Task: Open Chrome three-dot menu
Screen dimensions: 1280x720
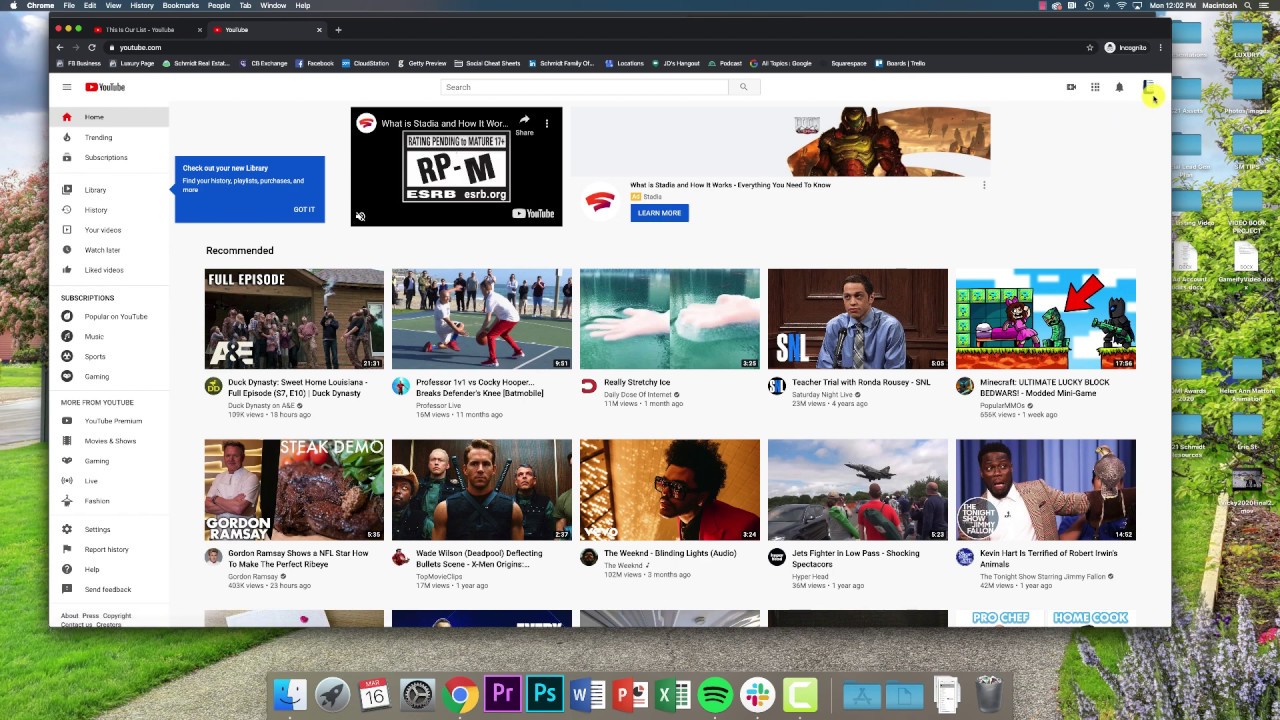Action: point(1161,47)
